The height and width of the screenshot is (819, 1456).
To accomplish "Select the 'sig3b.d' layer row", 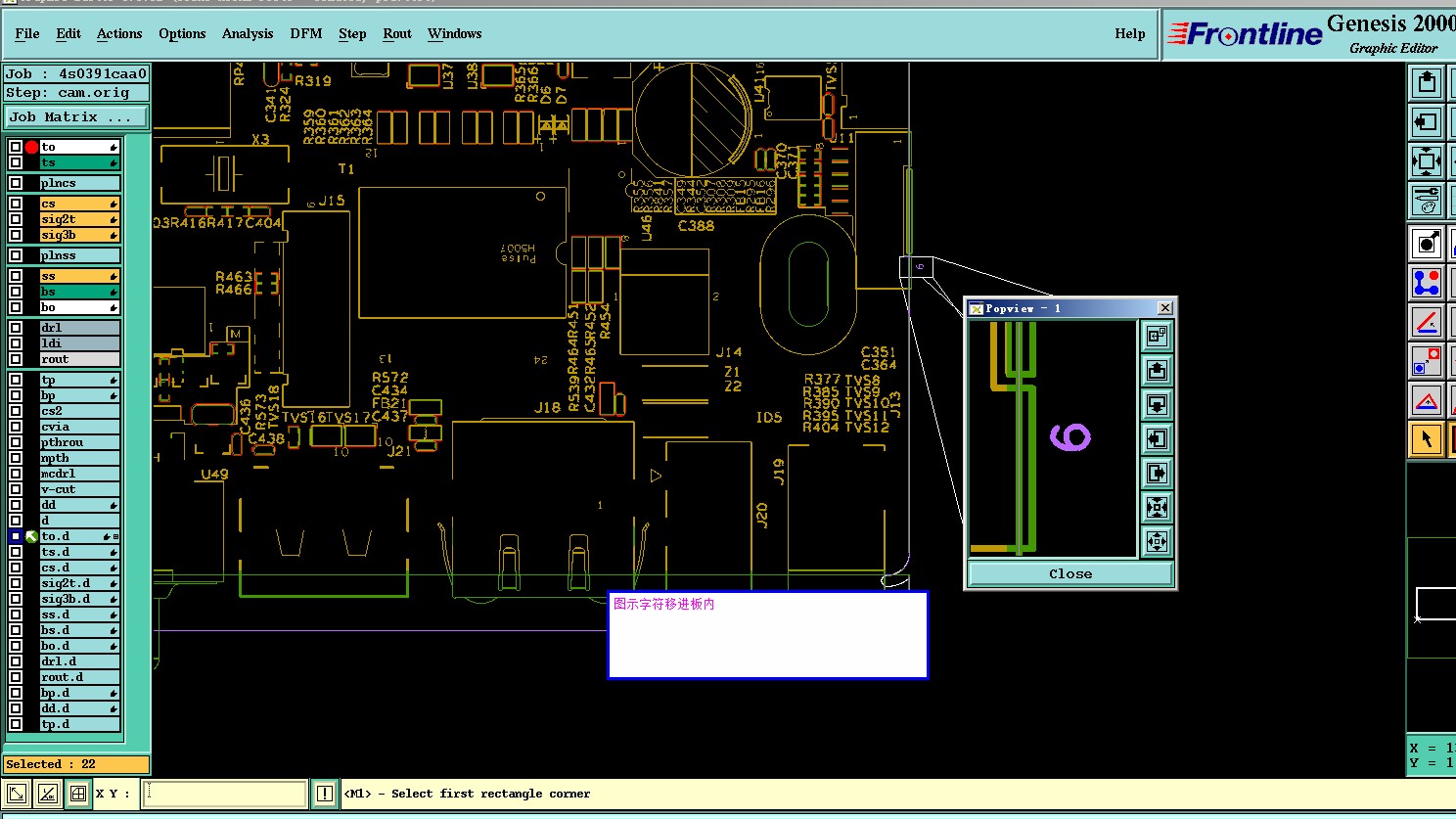I will tap(79, 599).
